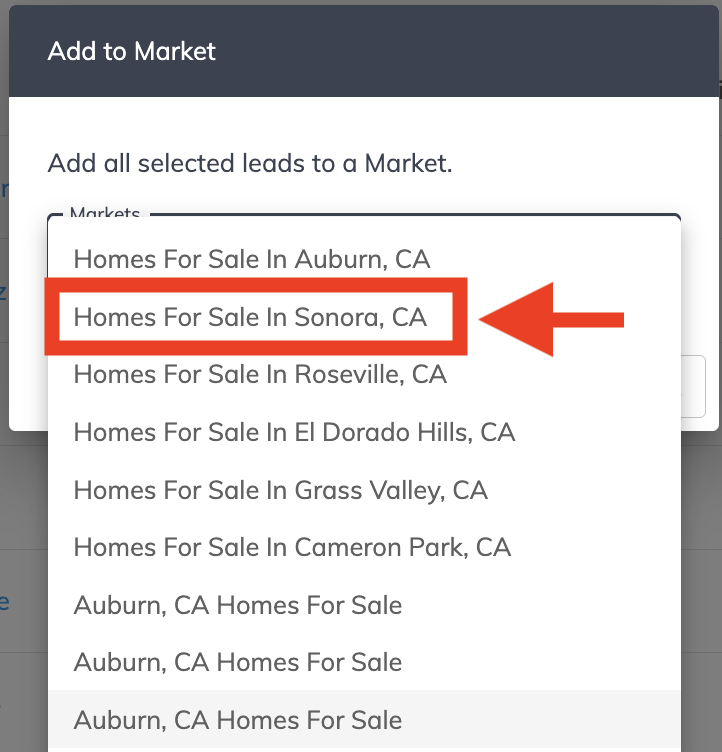
Task: Click the partially hidden button at modal's right edge
Action: [693, 386]
